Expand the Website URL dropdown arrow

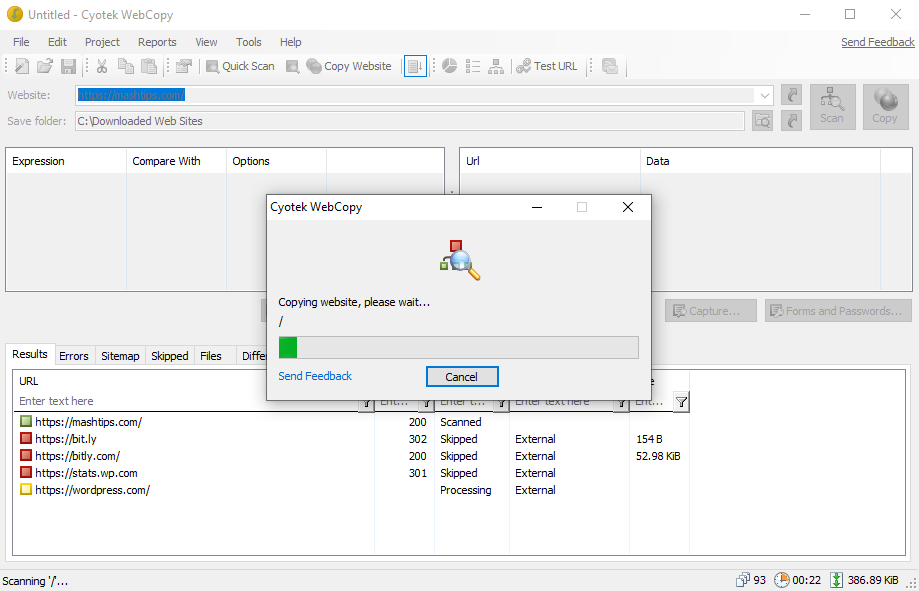765,95
